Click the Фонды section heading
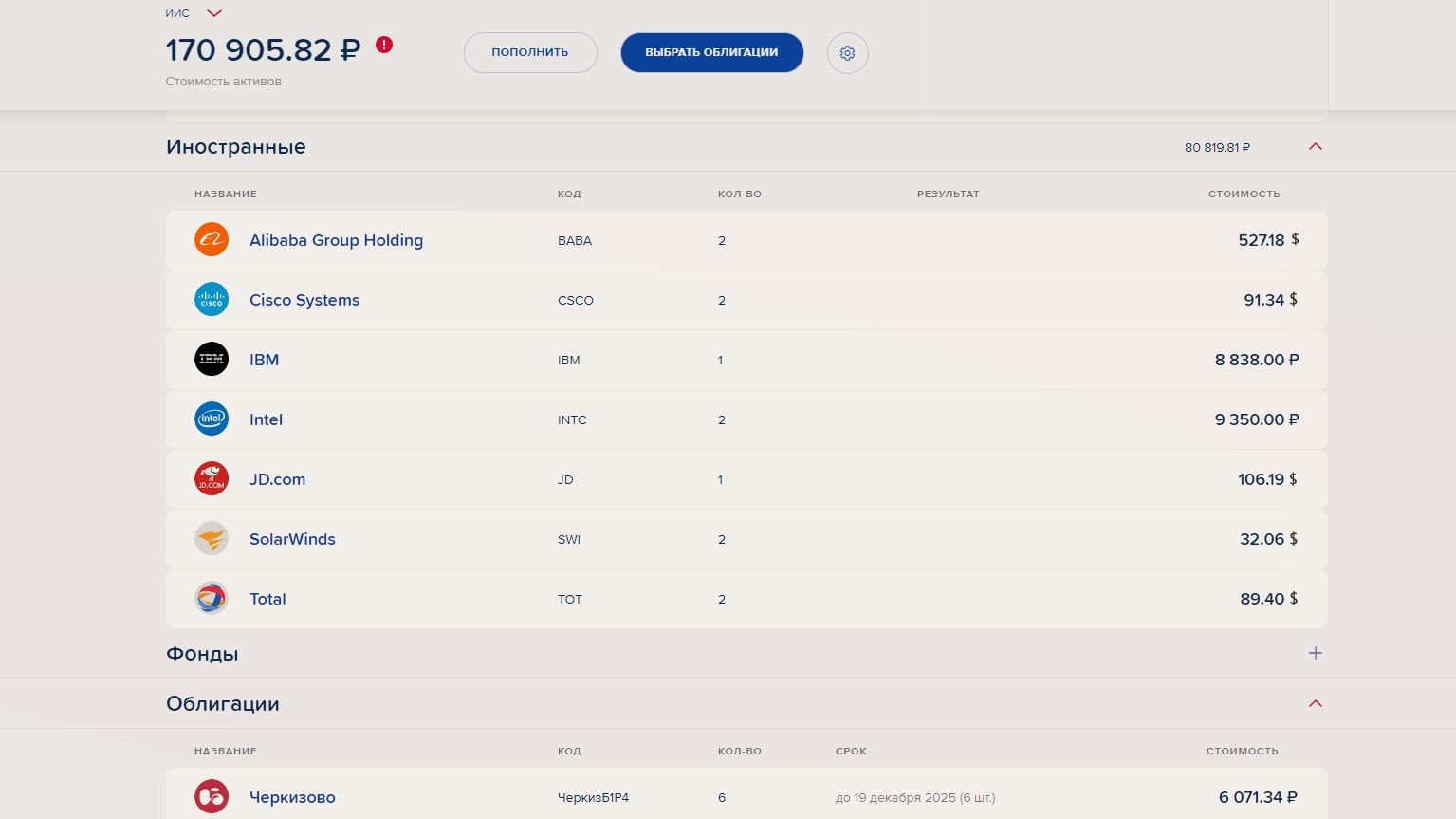 pos(202,654)
